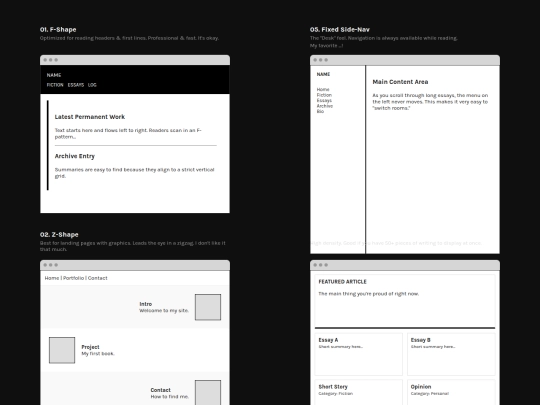Click the window dots on F-Shape mockup title bar
540x405 pixels.
click(51, 60)
